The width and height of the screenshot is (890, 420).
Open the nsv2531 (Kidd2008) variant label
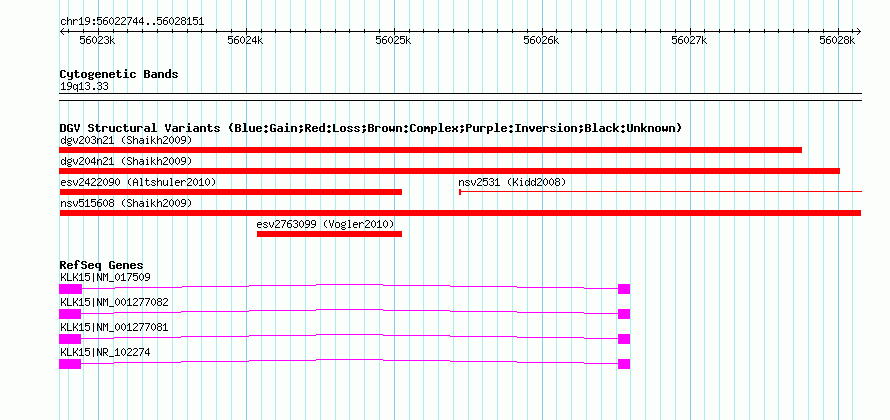[x=512, y=182]
